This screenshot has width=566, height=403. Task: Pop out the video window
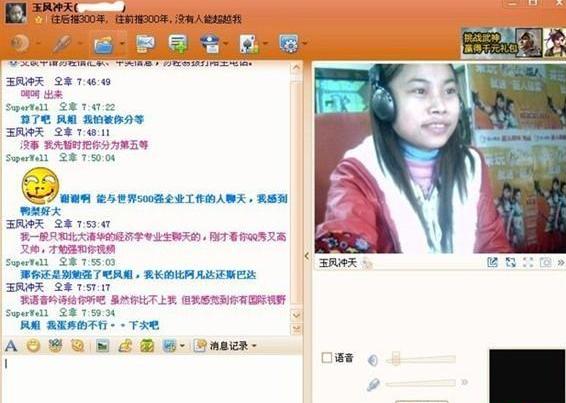(x=492, y=262)
